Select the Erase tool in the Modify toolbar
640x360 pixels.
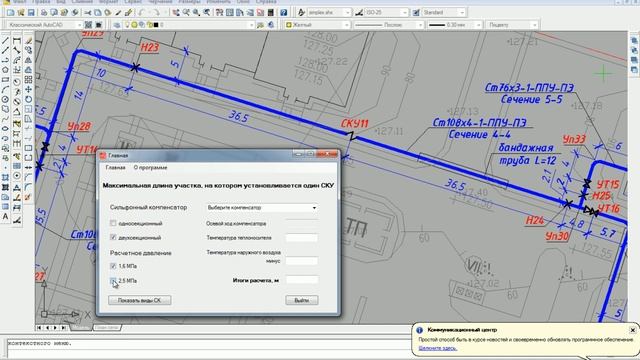tap(28, 41)
